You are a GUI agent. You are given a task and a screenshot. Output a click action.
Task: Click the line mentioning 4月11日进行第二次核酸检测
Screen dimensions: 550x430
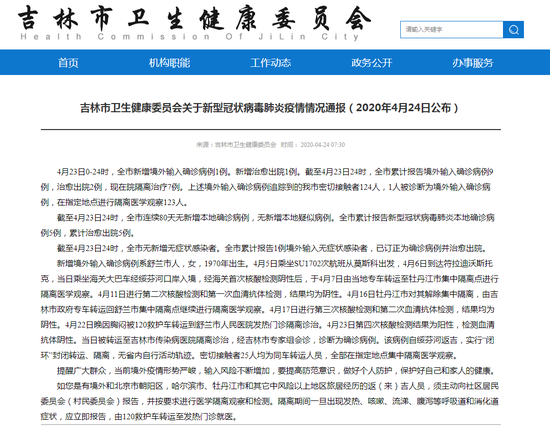(x=269, y=294)
